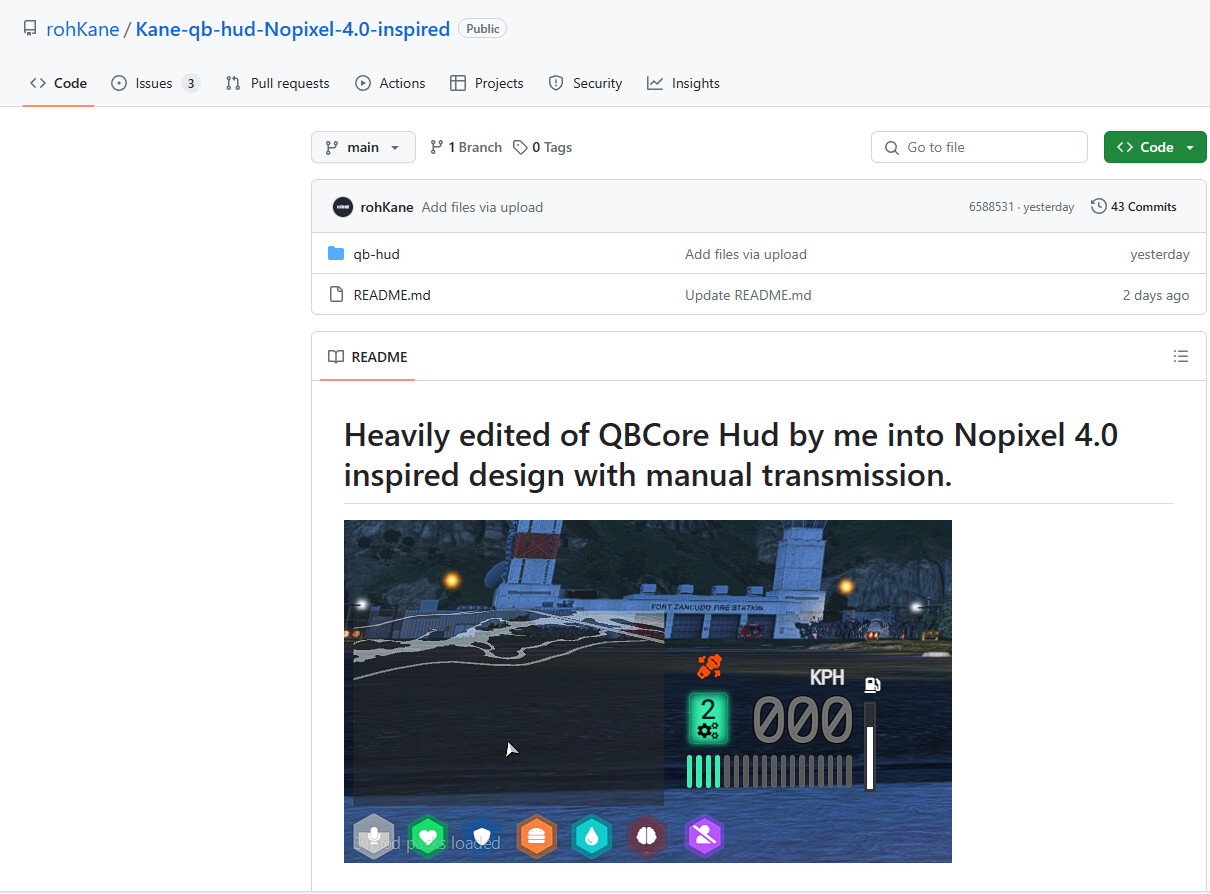Click the 2 days ago timestamp
The image size is (1210, 894).
[x=1156, y=295]
